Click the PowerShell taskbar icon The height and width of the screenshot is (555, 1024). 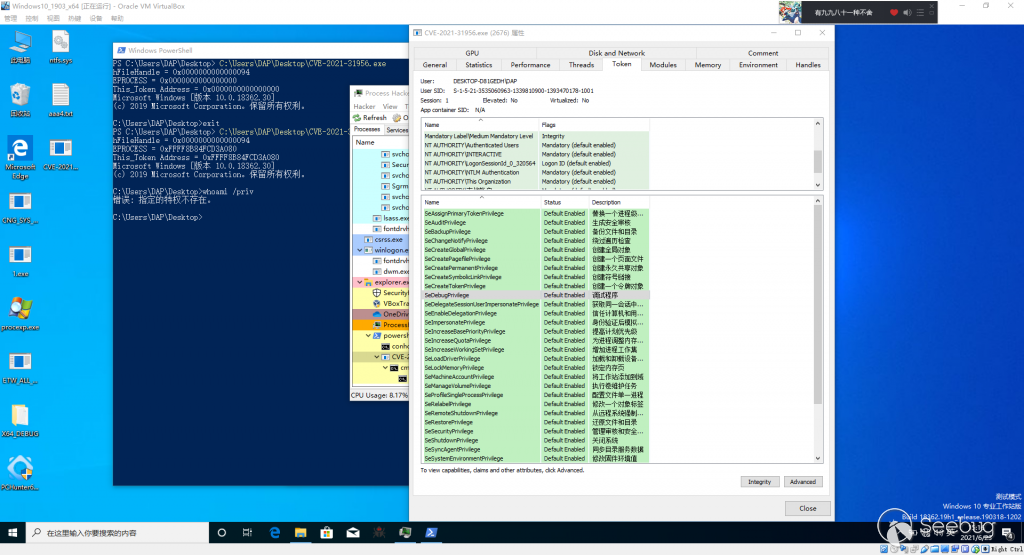tap(432, 532)
